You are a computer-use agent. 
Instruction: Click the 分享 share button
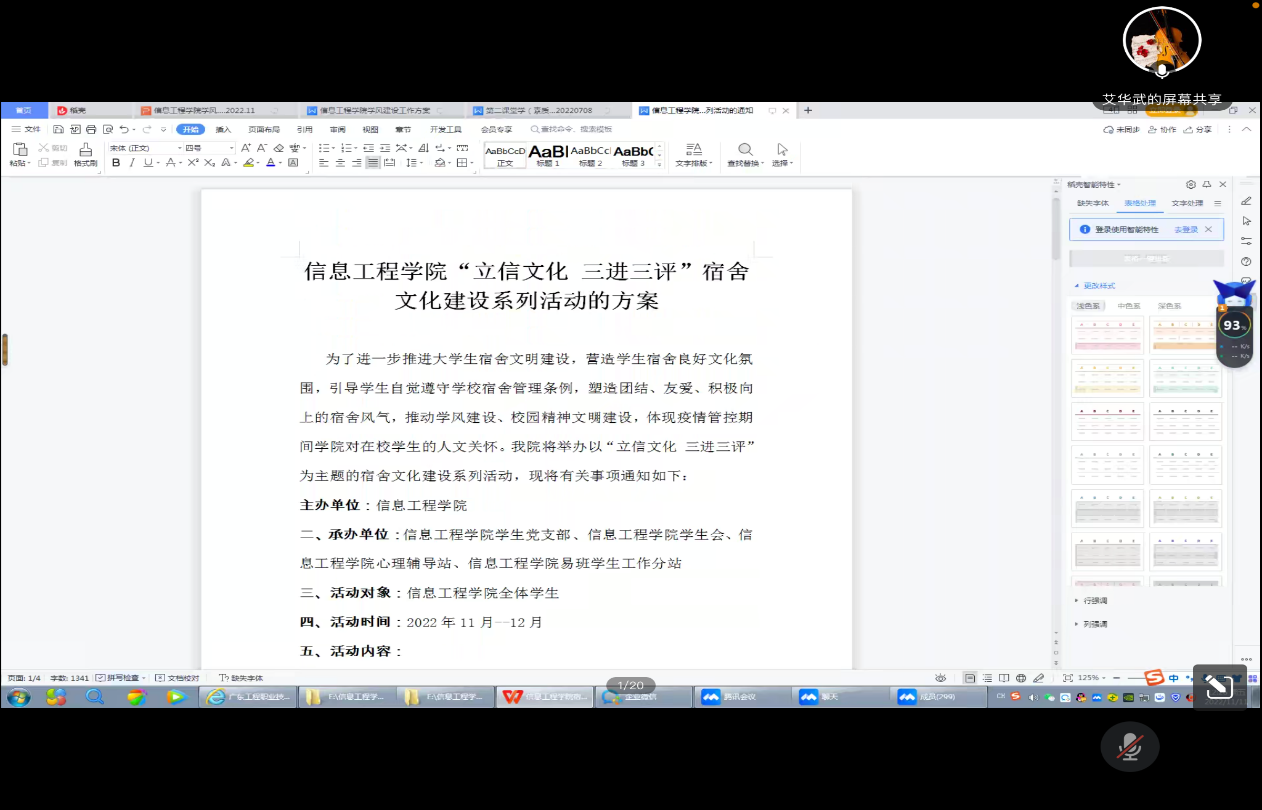[x=1198, y=129]
